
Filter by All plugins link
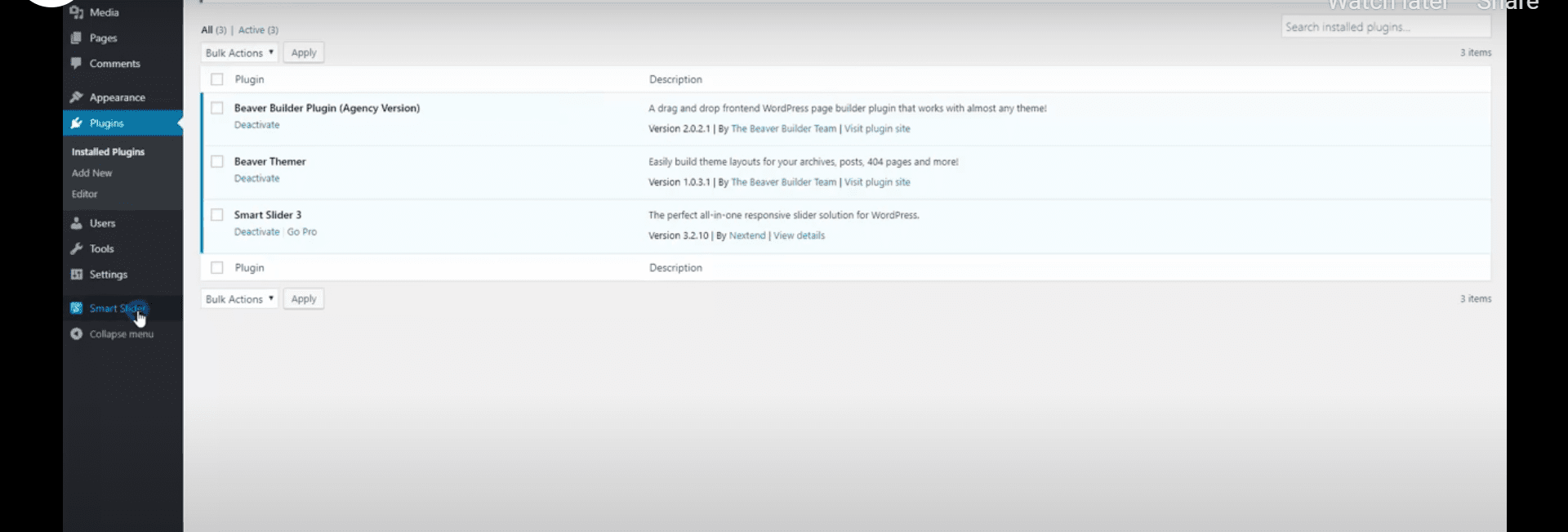point(214,30)
